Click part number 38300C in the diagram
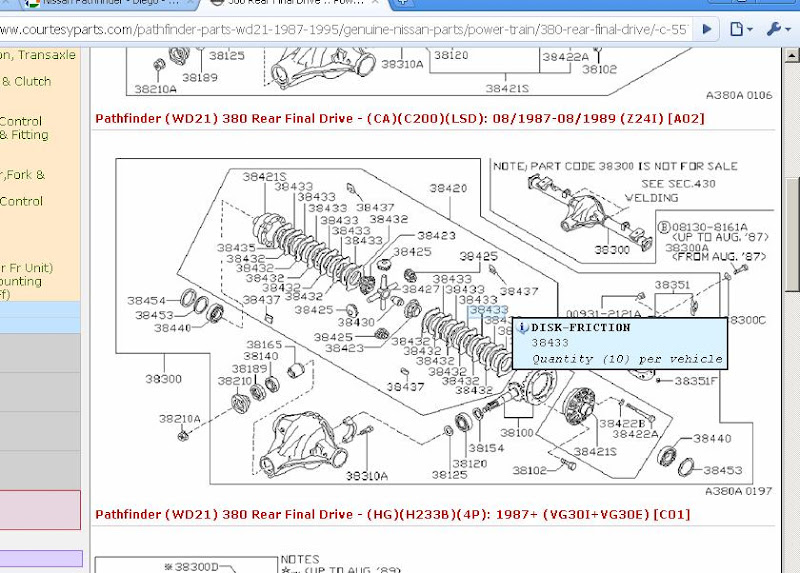 click(747, 320)
